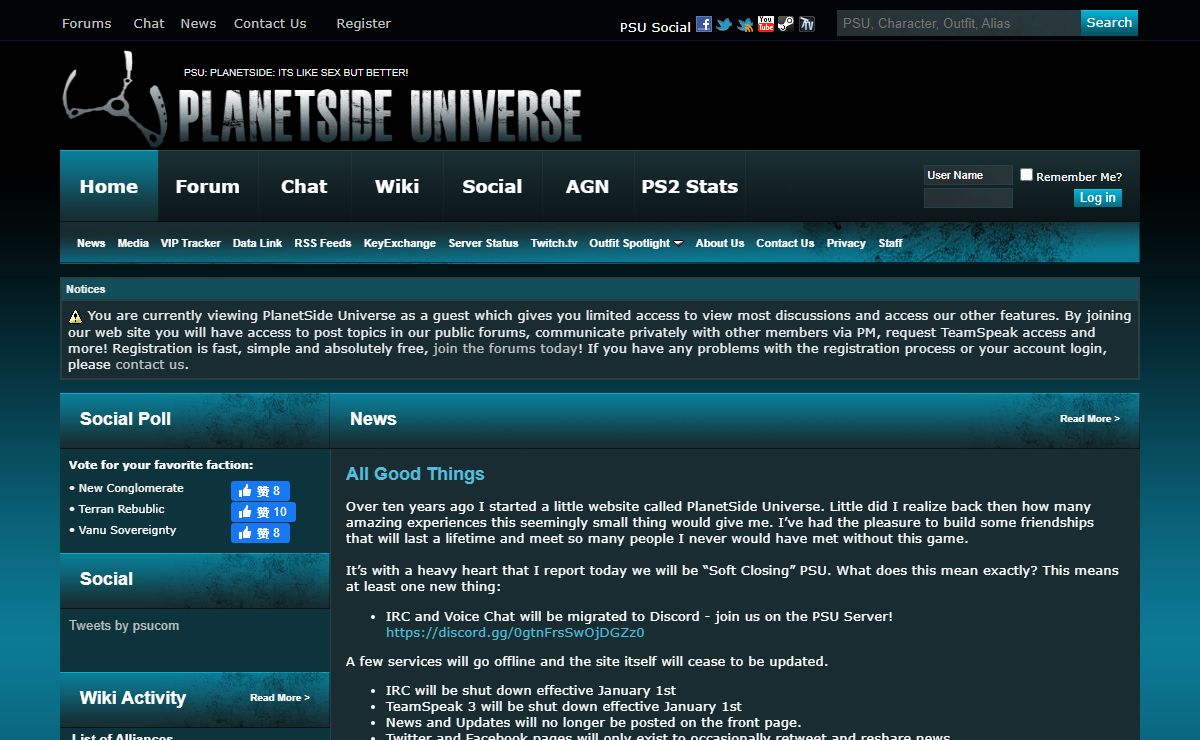Open the PSU Facebook icon

[x=704, y=24]
